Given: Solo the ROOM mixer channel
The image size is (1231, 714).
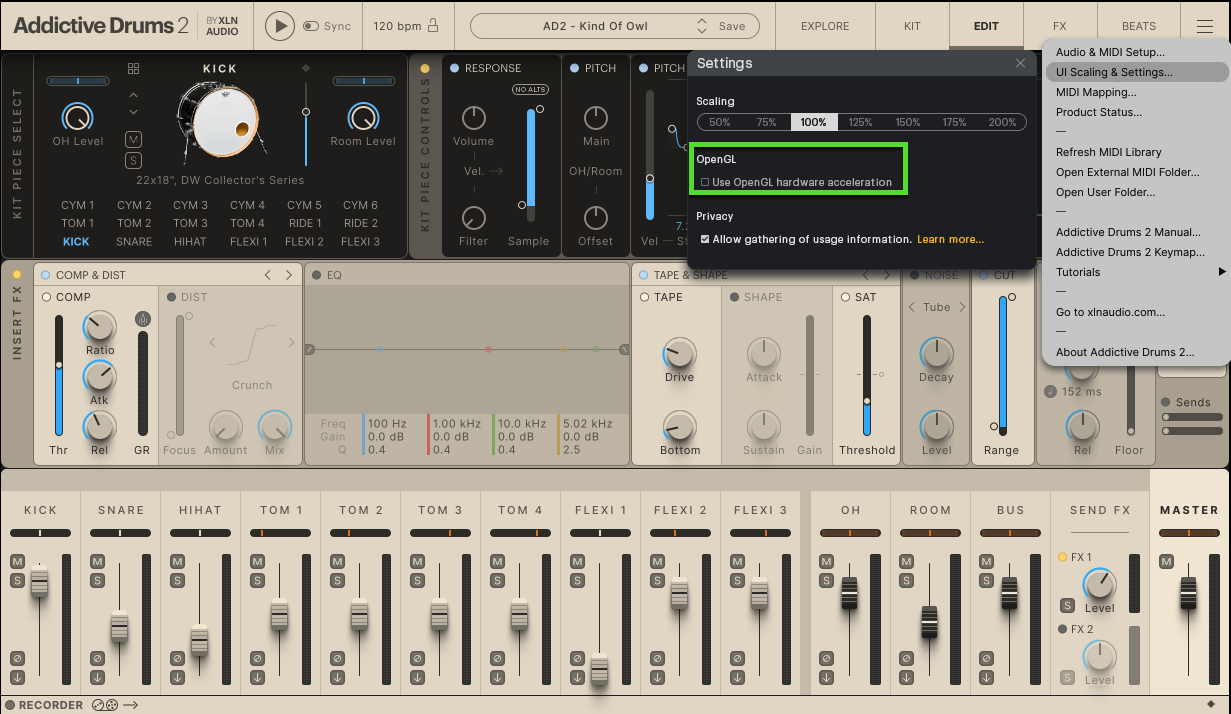Looking at the screenshot, I should pos(907,581).
